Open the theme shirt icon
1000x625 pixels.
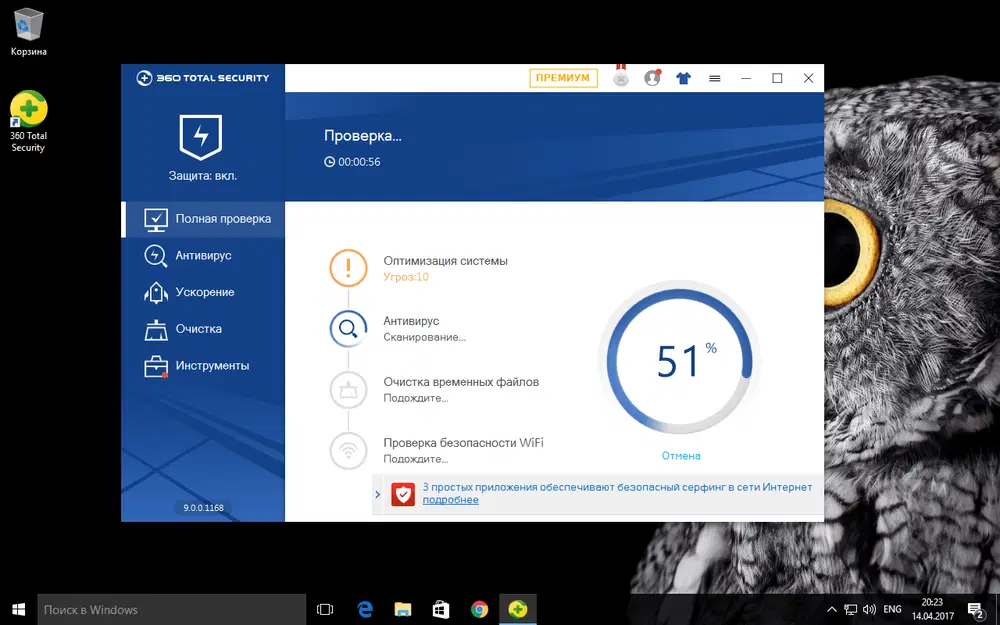pos(684,78)
